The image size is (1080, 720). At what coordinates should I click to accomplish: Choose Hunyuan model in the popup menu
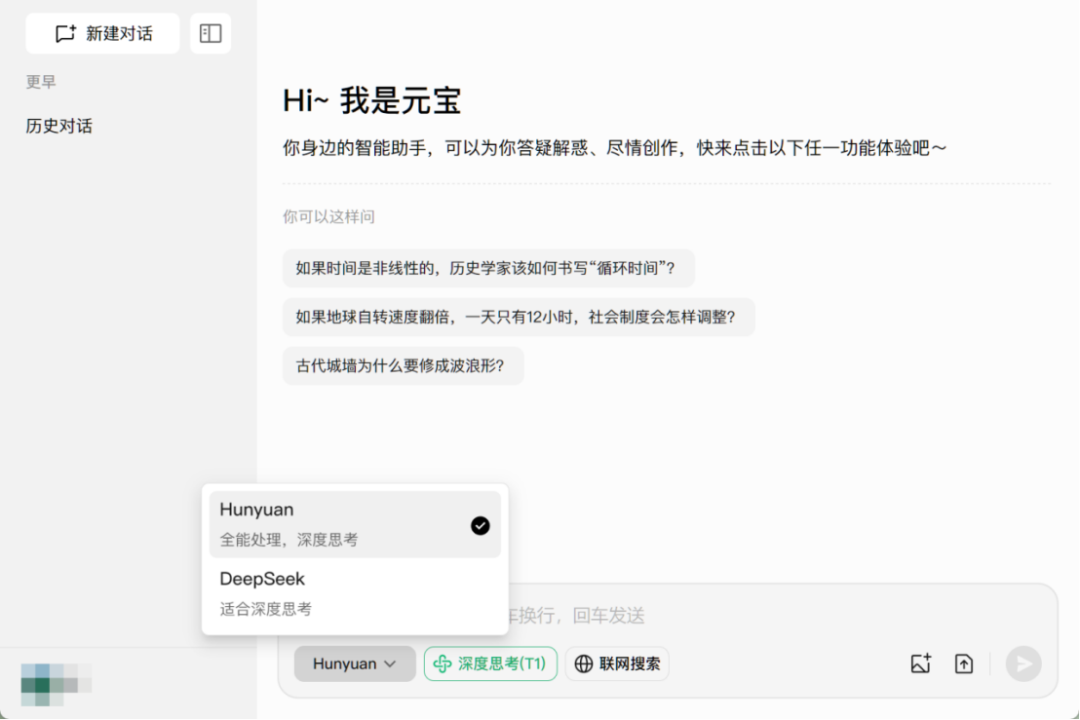click(355, 524)
